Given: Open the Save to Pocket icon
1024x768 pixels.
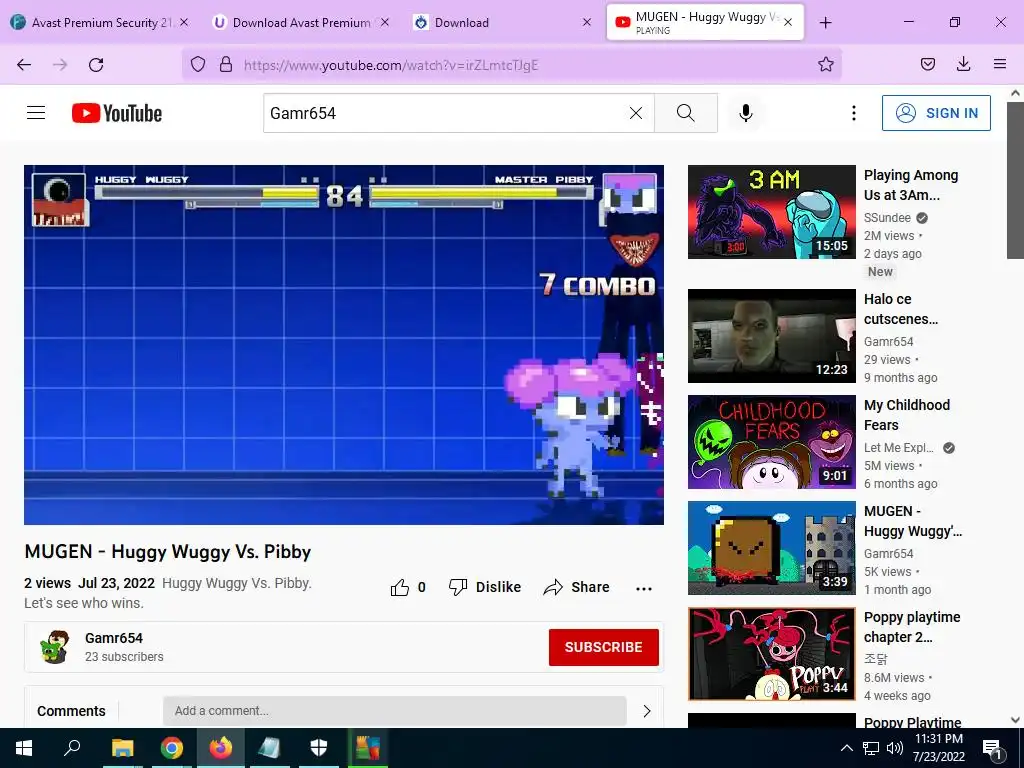Looking at the screenshot, I should point(927,64).
